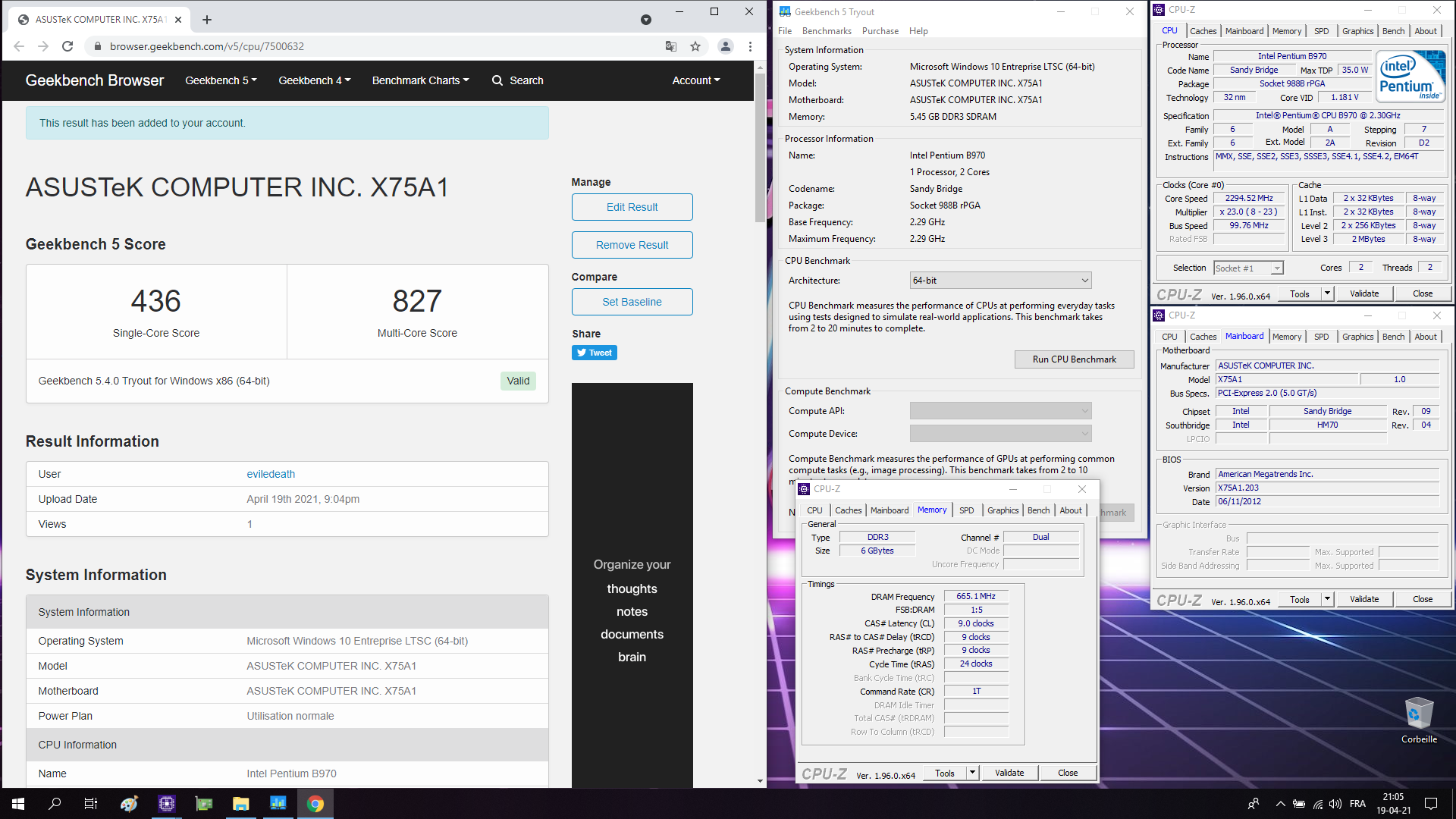Set this result as Baseline
The height and width of the screenshot is (819, 1456).
click(632, 302)
